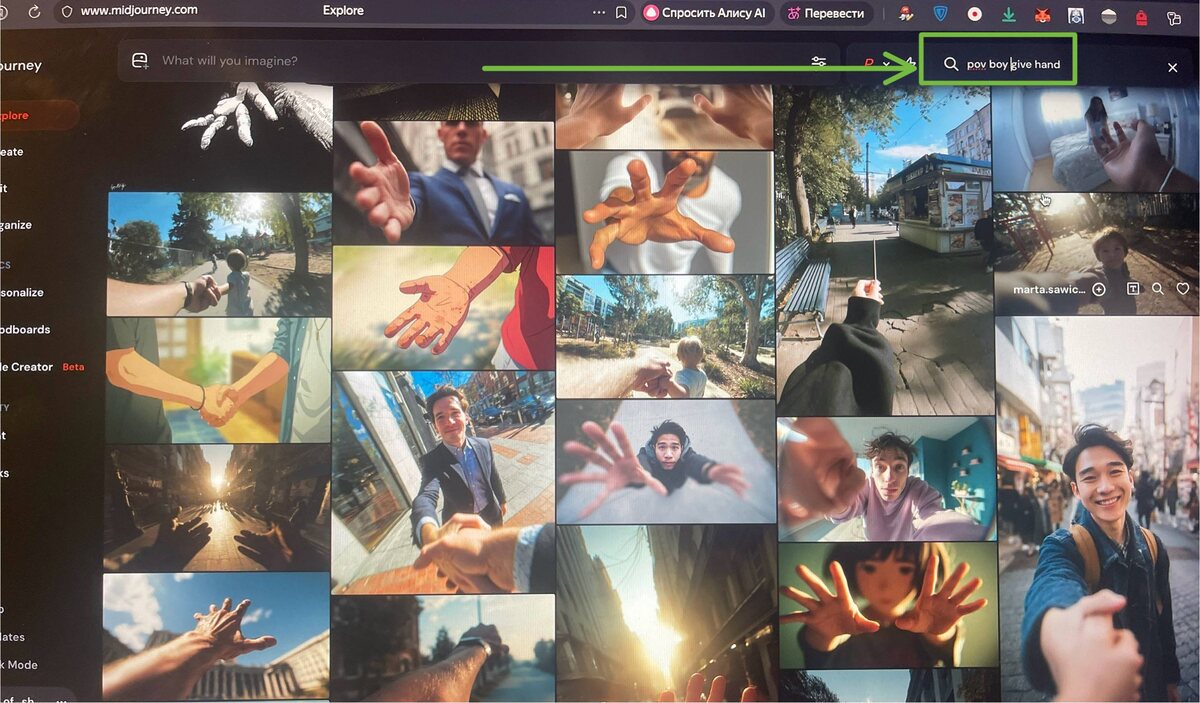
Task: Click the T prompt icon on marta's image
Action: [x=1133, y=289]
